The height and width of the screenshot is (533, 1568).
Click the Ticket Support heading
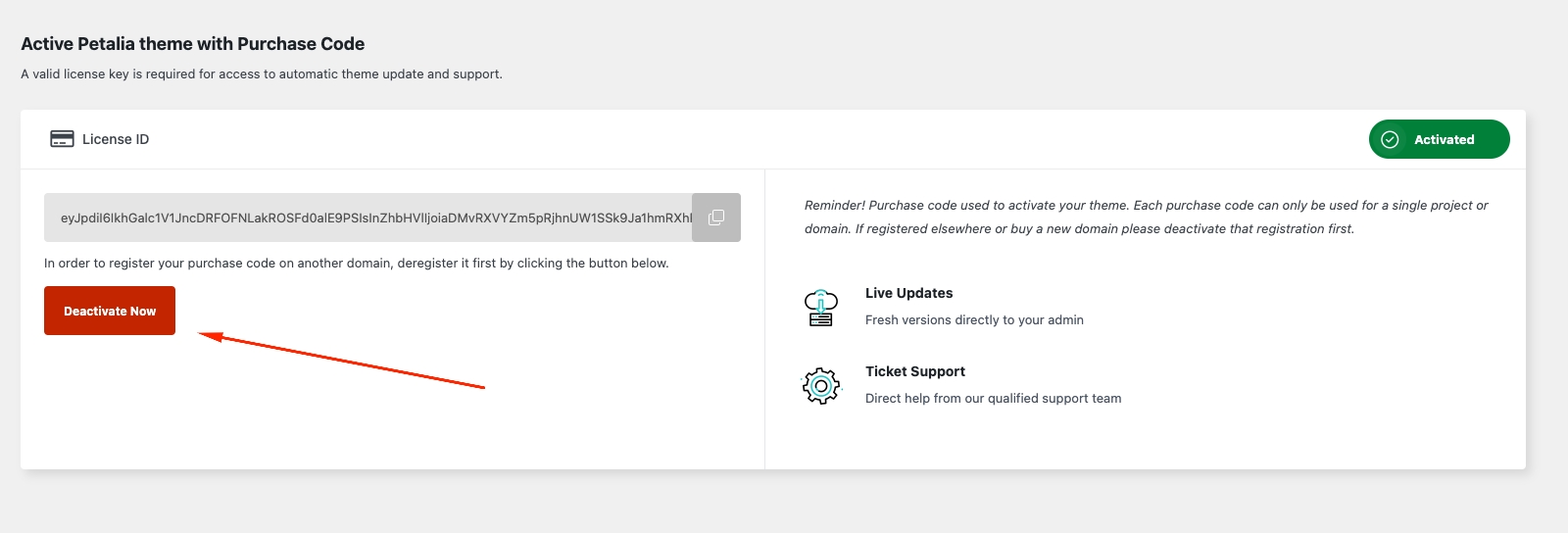tap(914, 371)
